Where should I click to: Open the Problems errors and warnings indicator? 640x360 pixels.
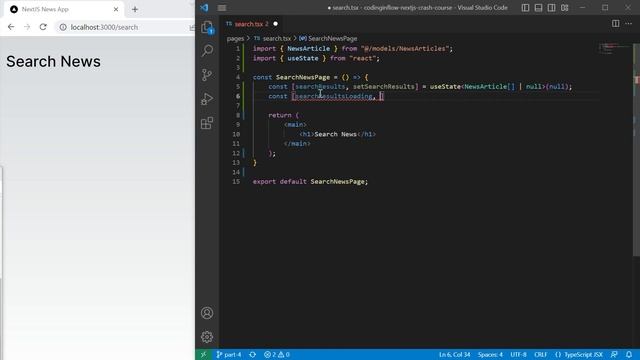point(276,355)
